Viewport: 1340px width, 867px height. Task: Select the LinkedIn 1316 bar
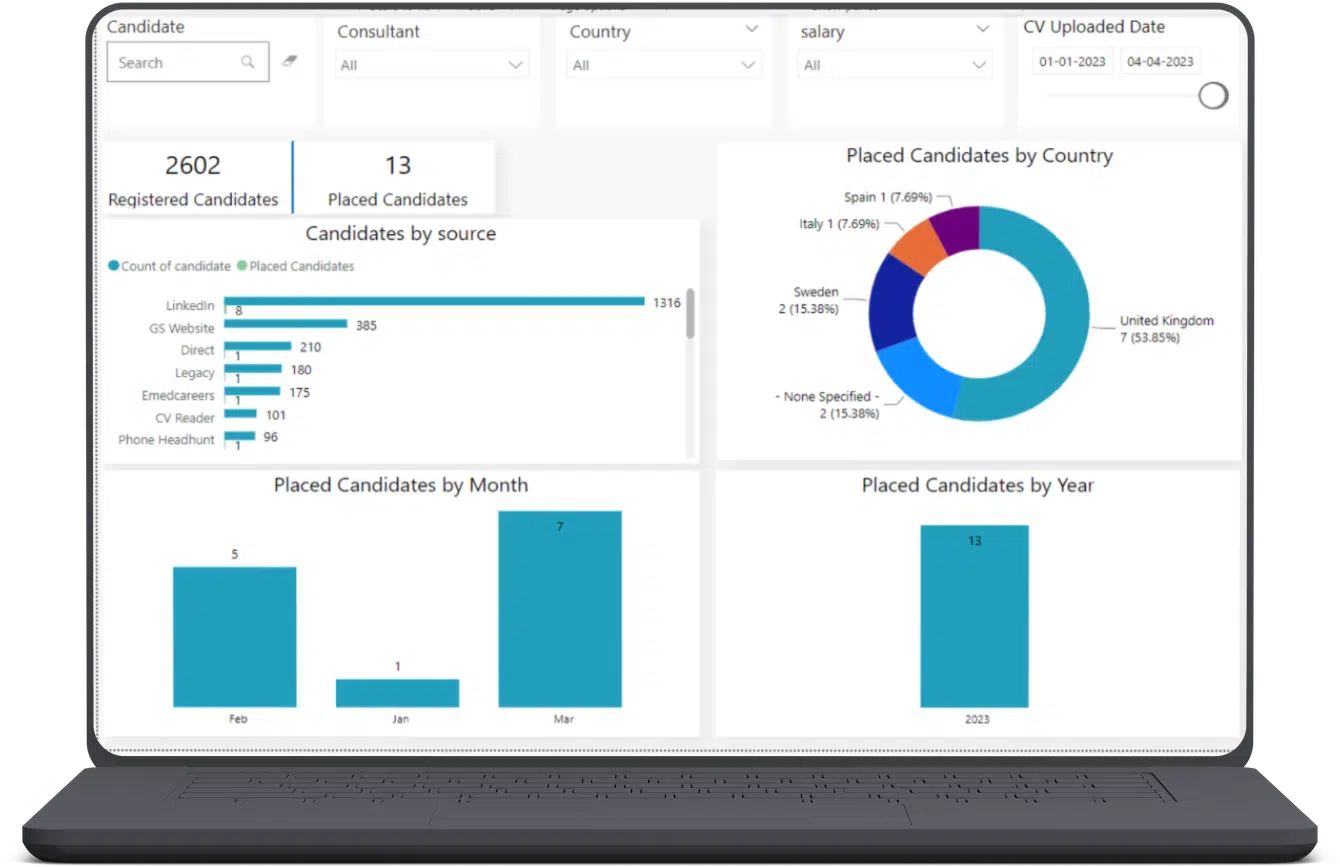(x=434, y=301)
